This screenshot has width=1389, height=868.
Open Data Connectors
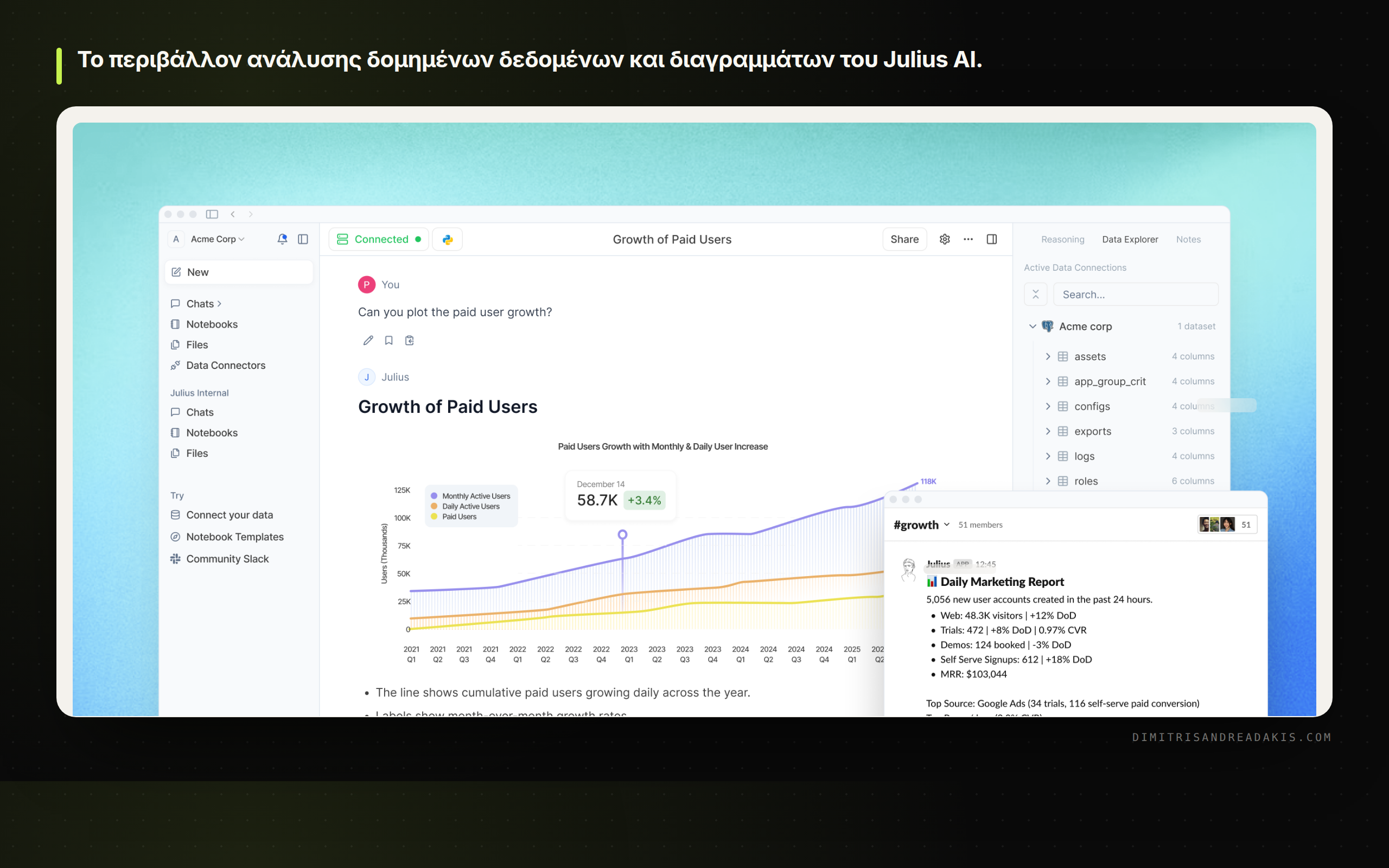coord(226,365)
